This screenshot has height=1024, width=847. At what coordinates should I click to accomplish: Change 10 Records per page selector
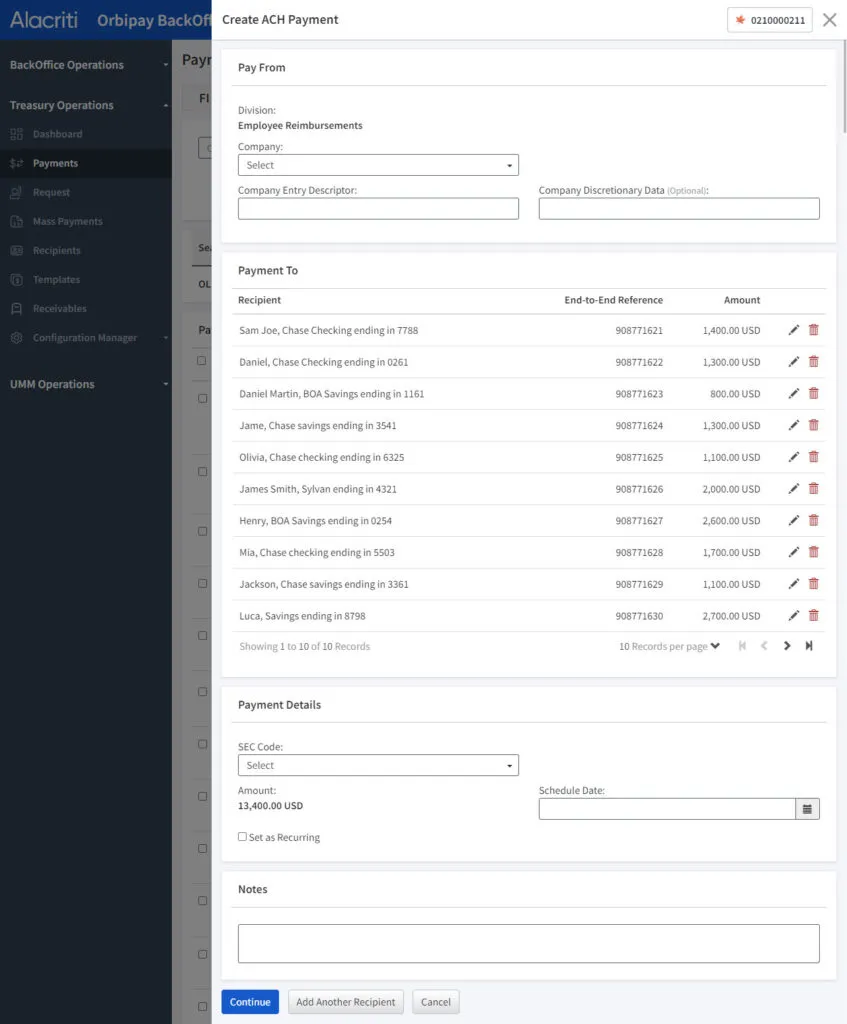pyautogui.click(x=669, y=646)
